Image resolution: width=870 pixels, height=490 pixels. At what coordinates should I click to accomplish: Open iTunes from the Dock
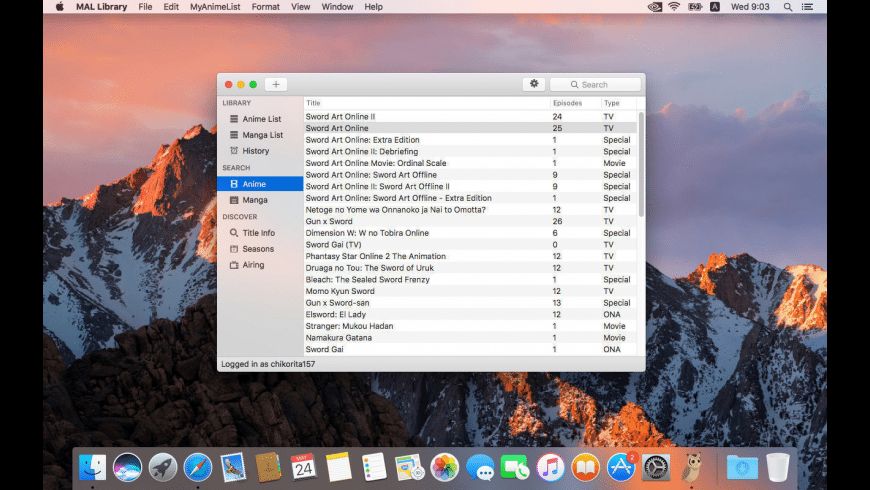click(x=550, y=467)
